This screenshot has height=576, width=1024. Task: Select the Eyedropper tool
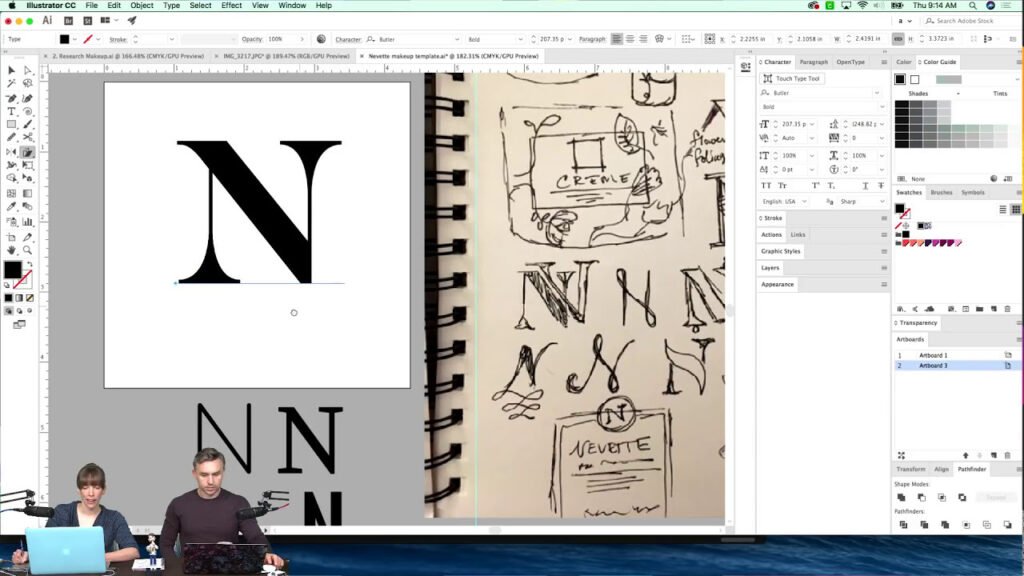pos(11,207)
